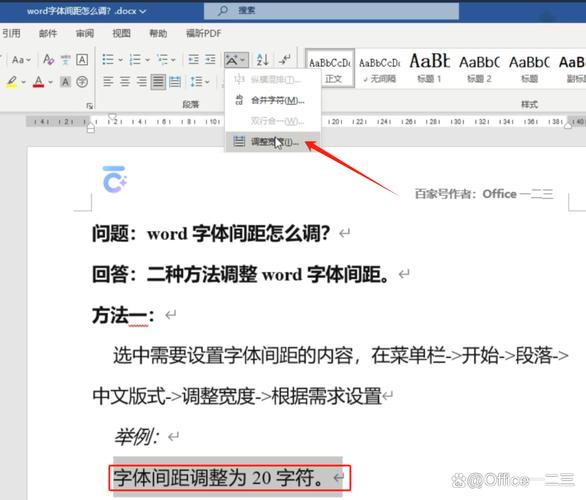Click the red font color swatch

38,81
